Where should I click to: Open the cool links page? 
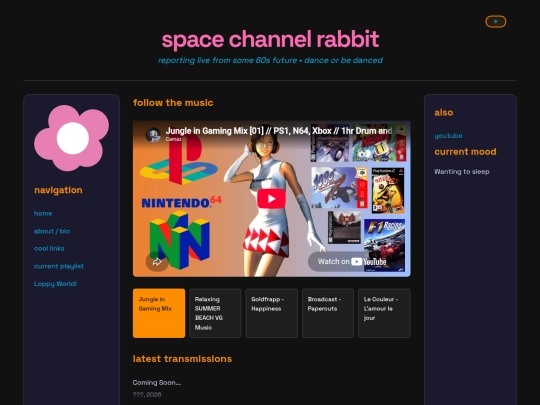pyautogui.click(x=49, y=249)
